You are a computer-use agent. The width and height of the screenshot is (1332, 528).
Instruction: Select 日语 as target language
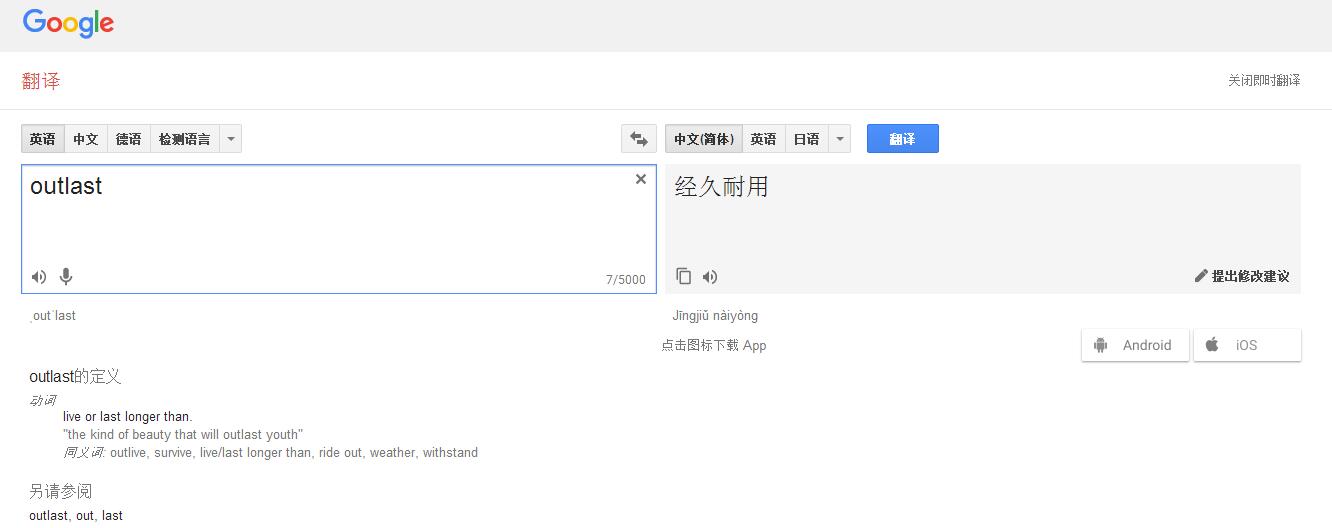pyautogui.click(x=807, y=139)
